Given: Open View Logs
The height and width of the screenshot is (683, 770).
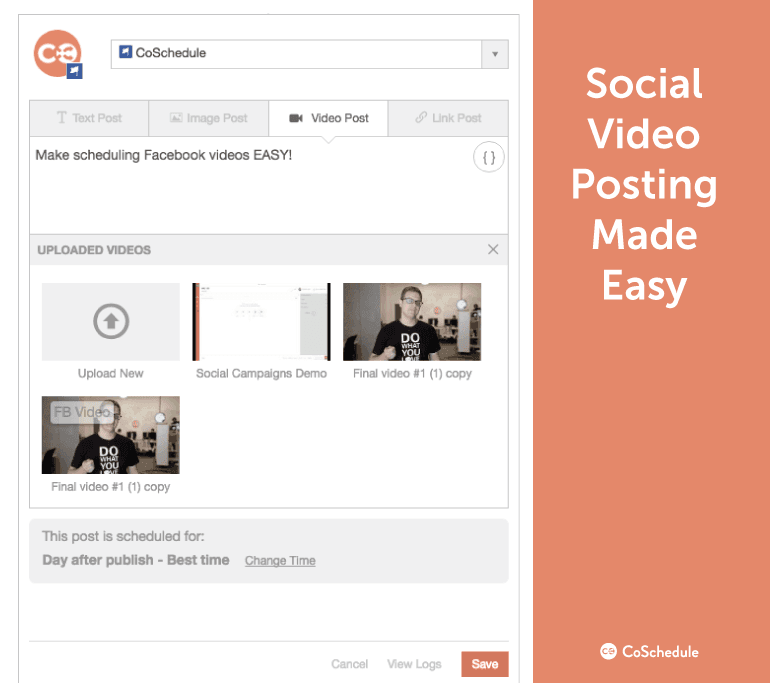Looking at the screenshot, I should 414,664.
